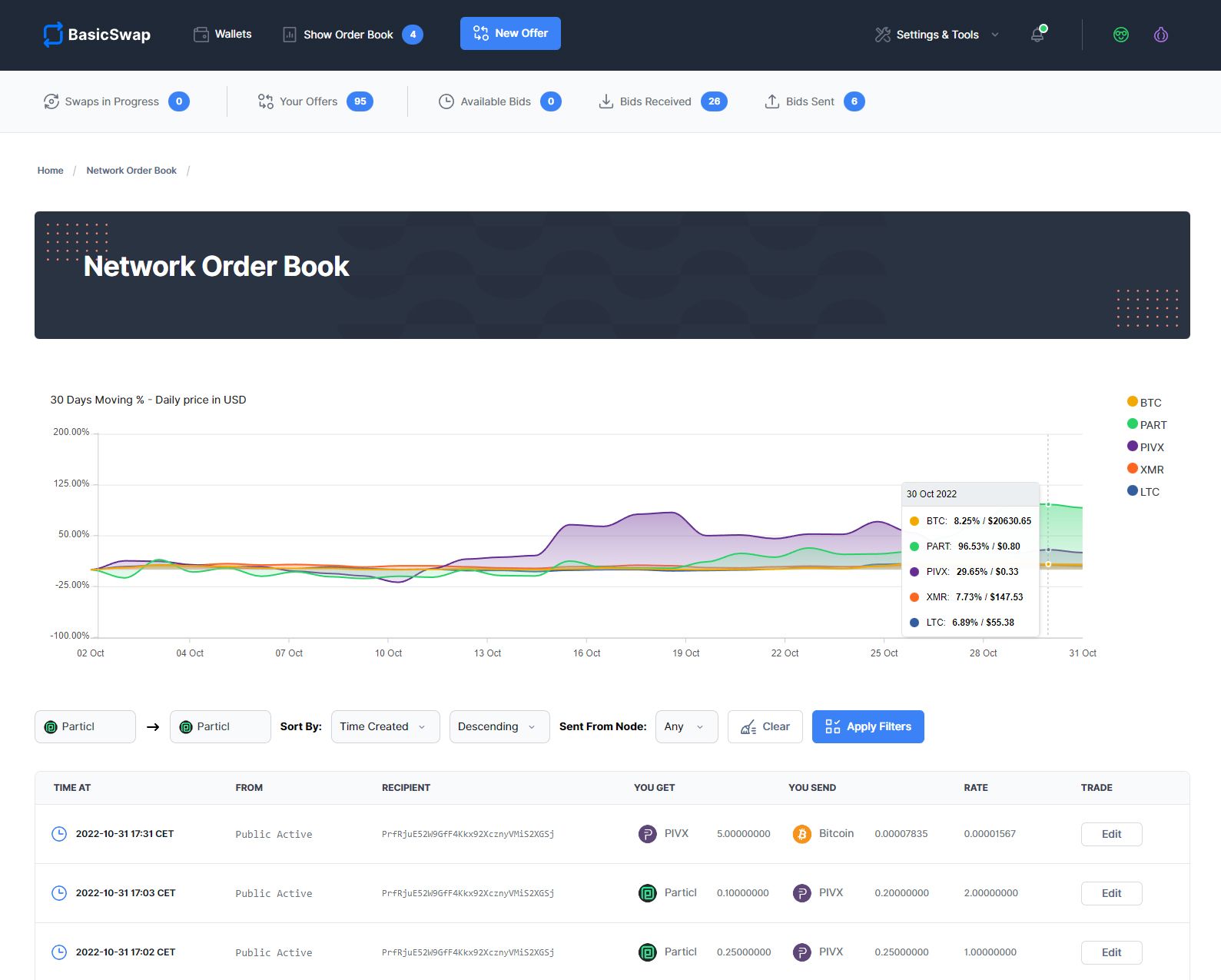Click the RATE column header
This screenshot has height=980, width=1221.
976,788
